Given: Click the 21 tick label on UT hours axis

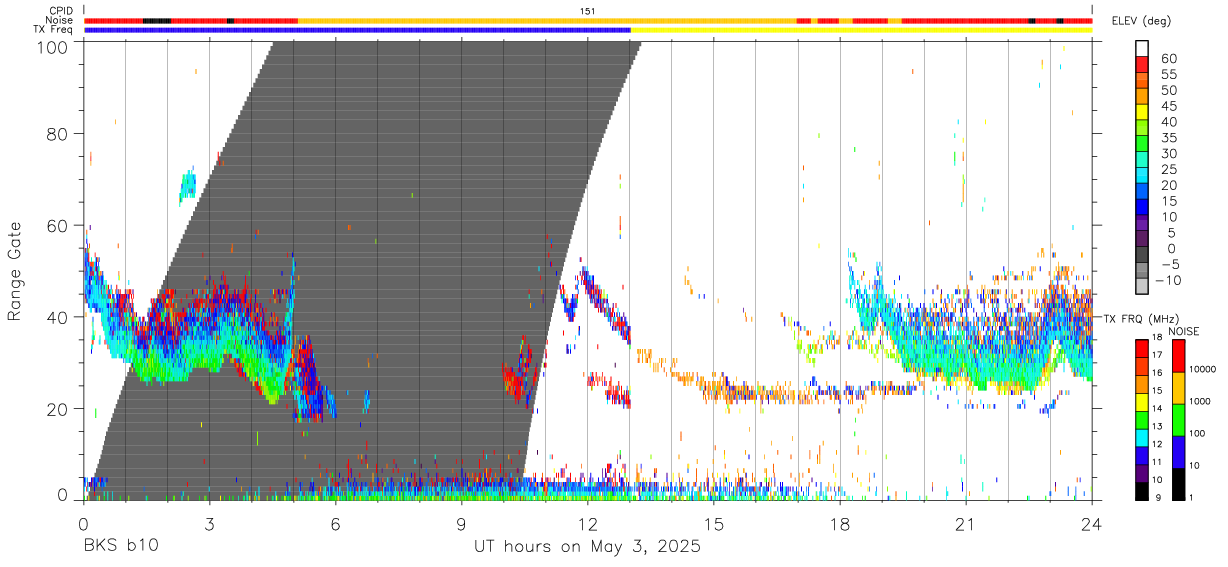Looking at the screenshot, I should (966, 524).
